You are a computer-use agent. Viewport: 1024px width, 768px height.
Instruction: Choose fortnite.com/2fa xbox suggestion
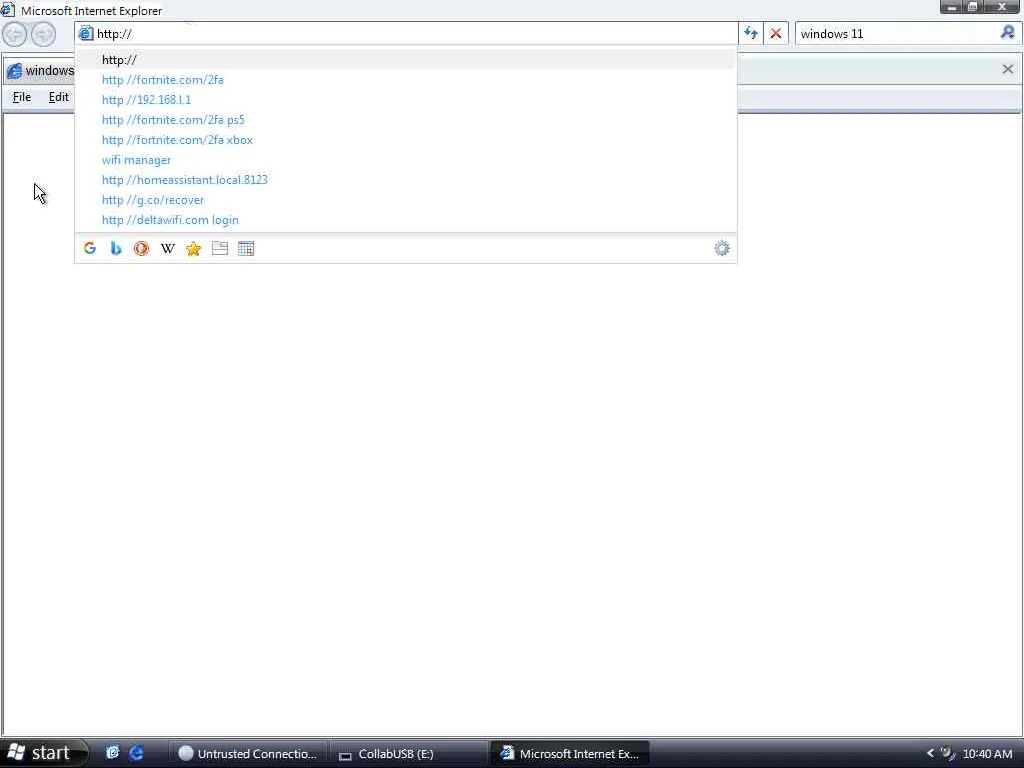pyautogui.click(x=406, y=140)
